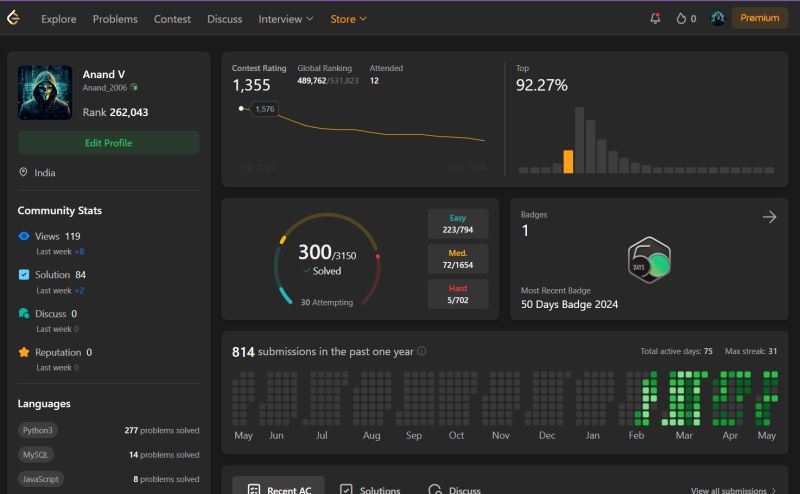Open Discuss in the top navigation bar
The width and height of the screenshot is (800, 494).
click(224, 19)
